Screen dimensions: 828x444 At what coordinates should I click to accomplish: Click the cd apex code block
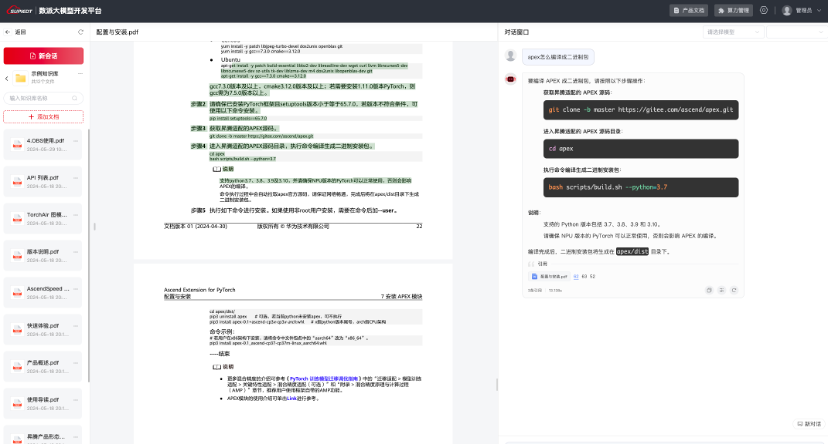click(641, 149)
